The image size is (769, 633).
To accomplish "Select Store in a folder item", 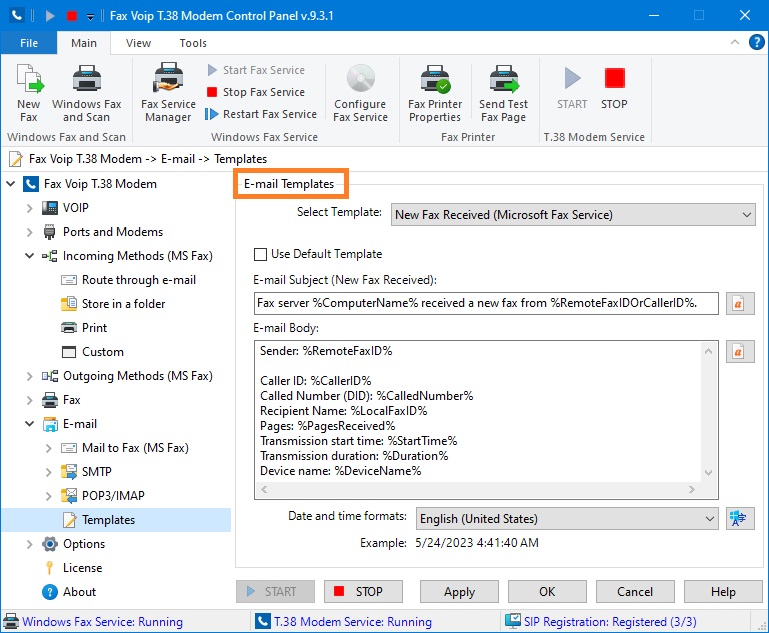I will point(113,304).
